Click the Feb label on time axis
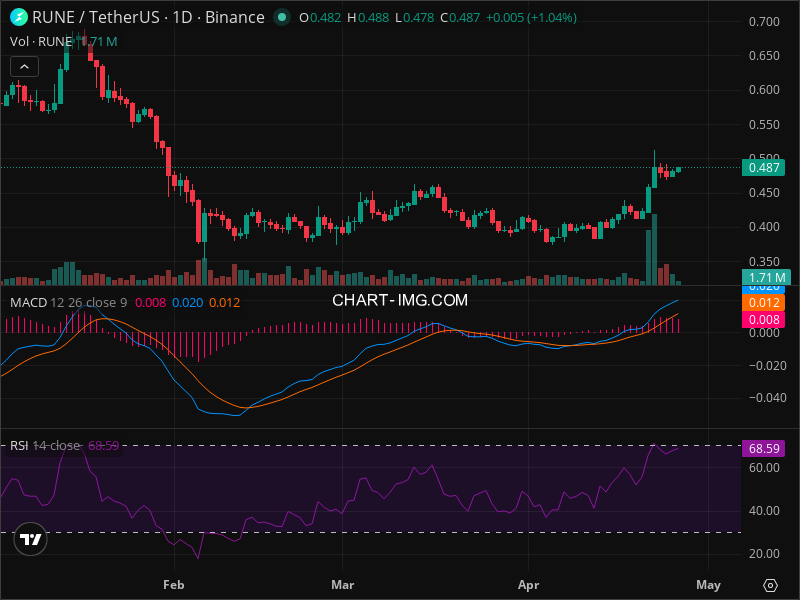Viewport: 800px width, 600px height. pyautogui.click(x=173, y=585)
